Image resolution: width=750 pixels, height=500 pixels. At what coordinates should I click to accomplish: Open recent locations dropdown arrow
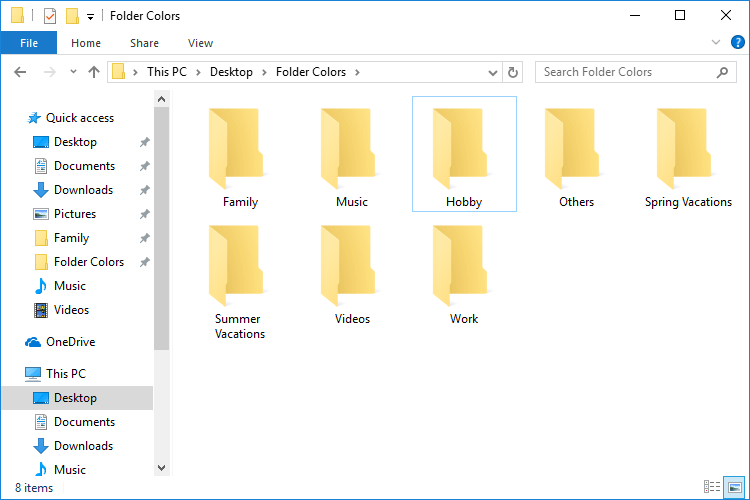[x=73, y=72]
